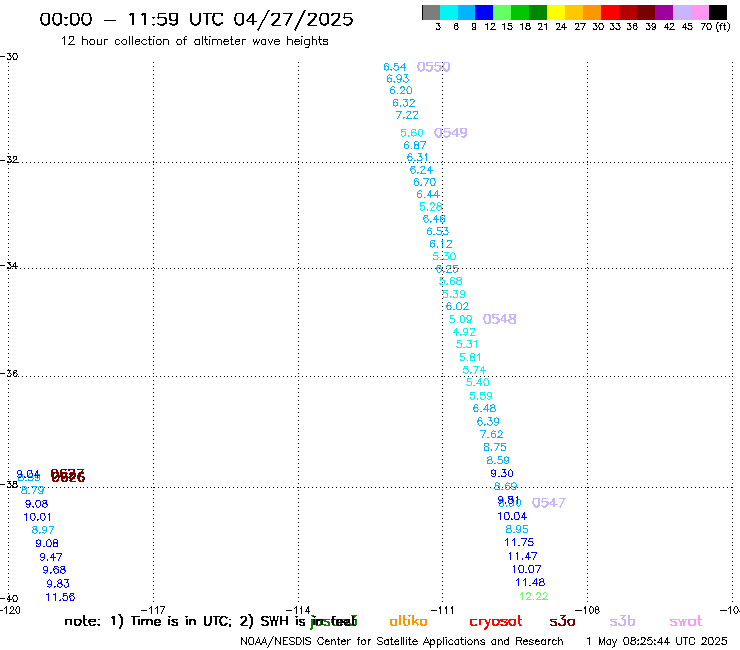740x650 pixels.
Task: Click the black swatch at the scale end
Action: click(x=718, y=12)
